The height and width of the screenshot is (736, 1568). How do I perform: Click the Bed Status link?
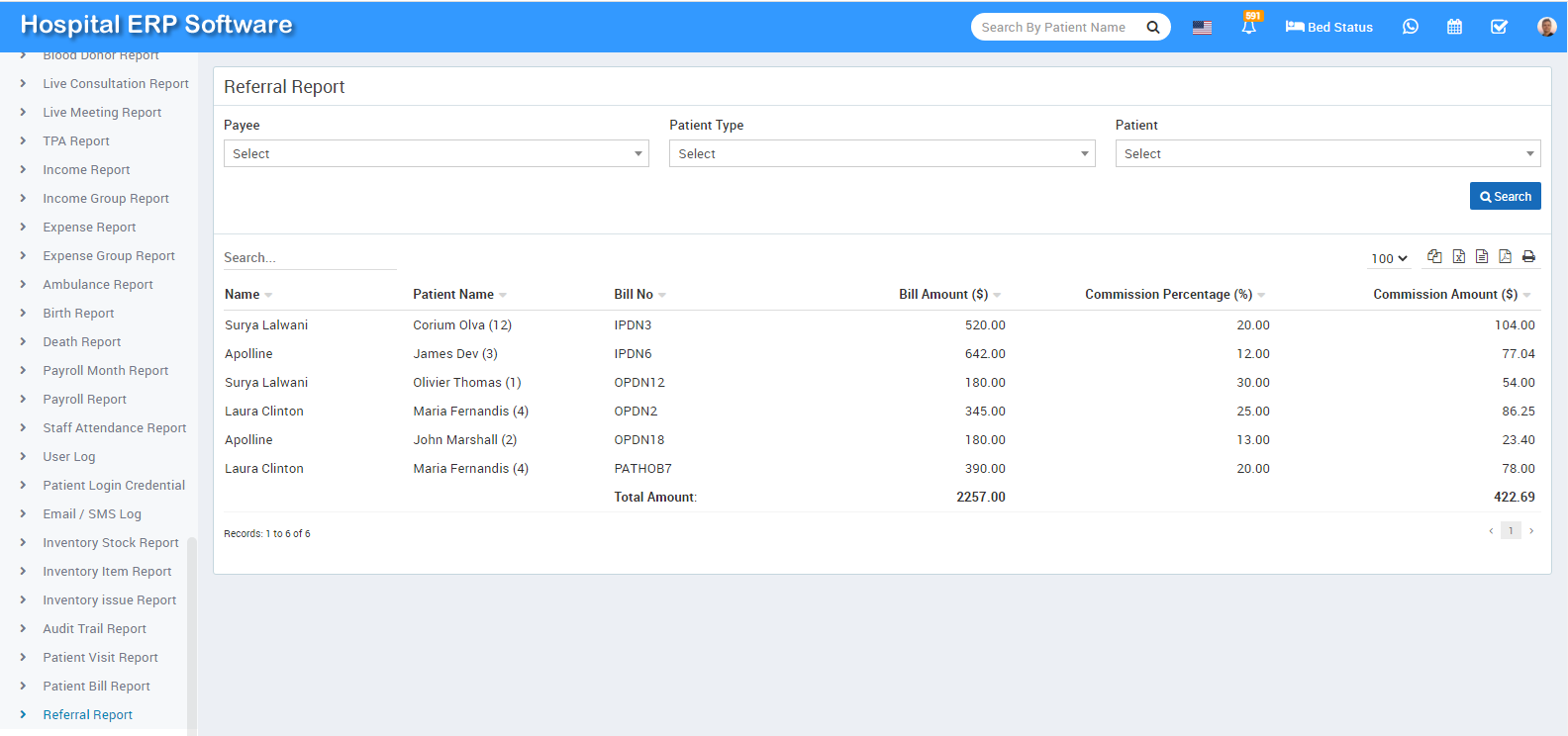coord(1328,27)
